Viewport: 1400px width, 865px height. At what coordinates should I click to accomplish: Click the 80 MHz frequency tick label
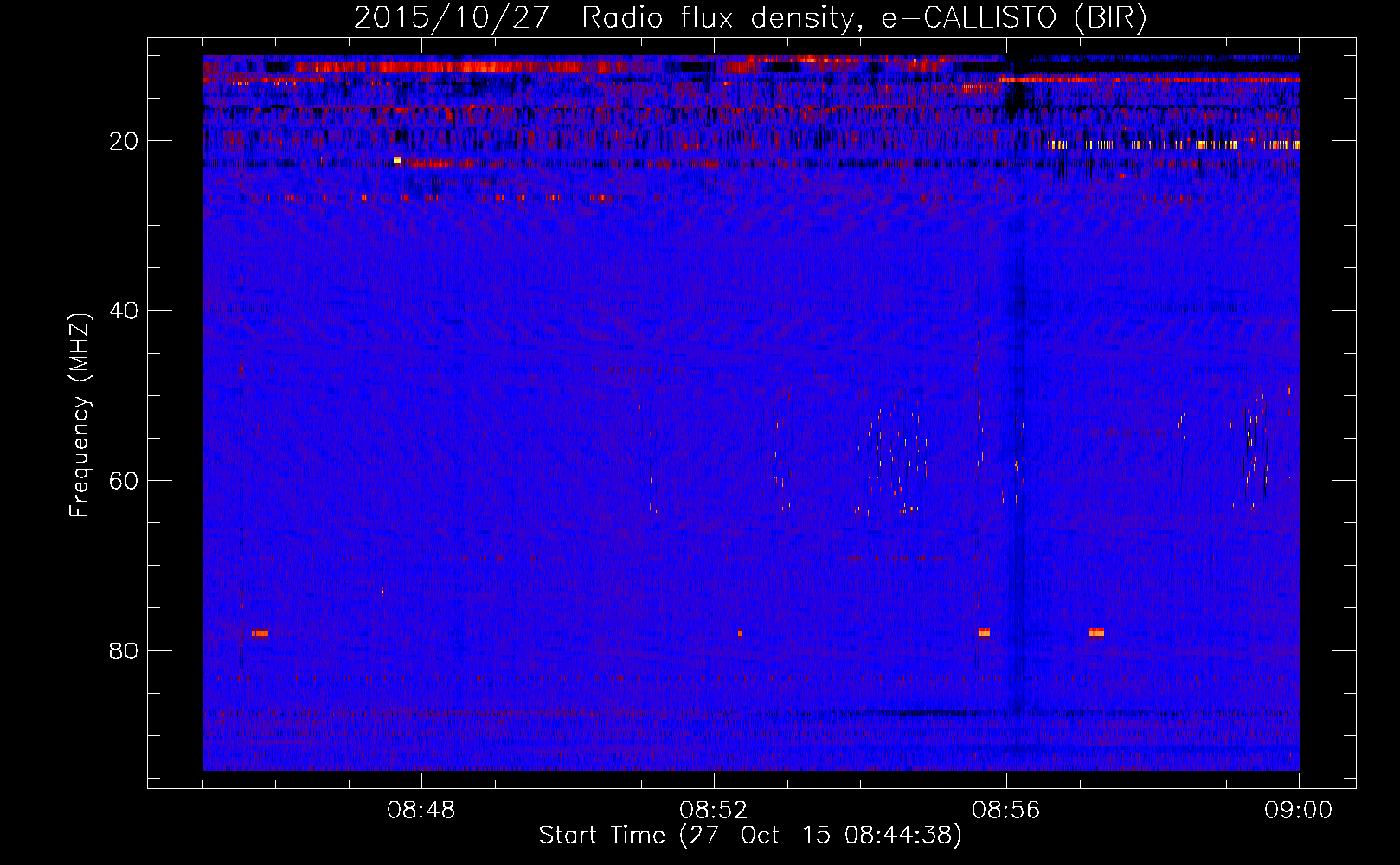pyautogui.click(x=124, y=650)
